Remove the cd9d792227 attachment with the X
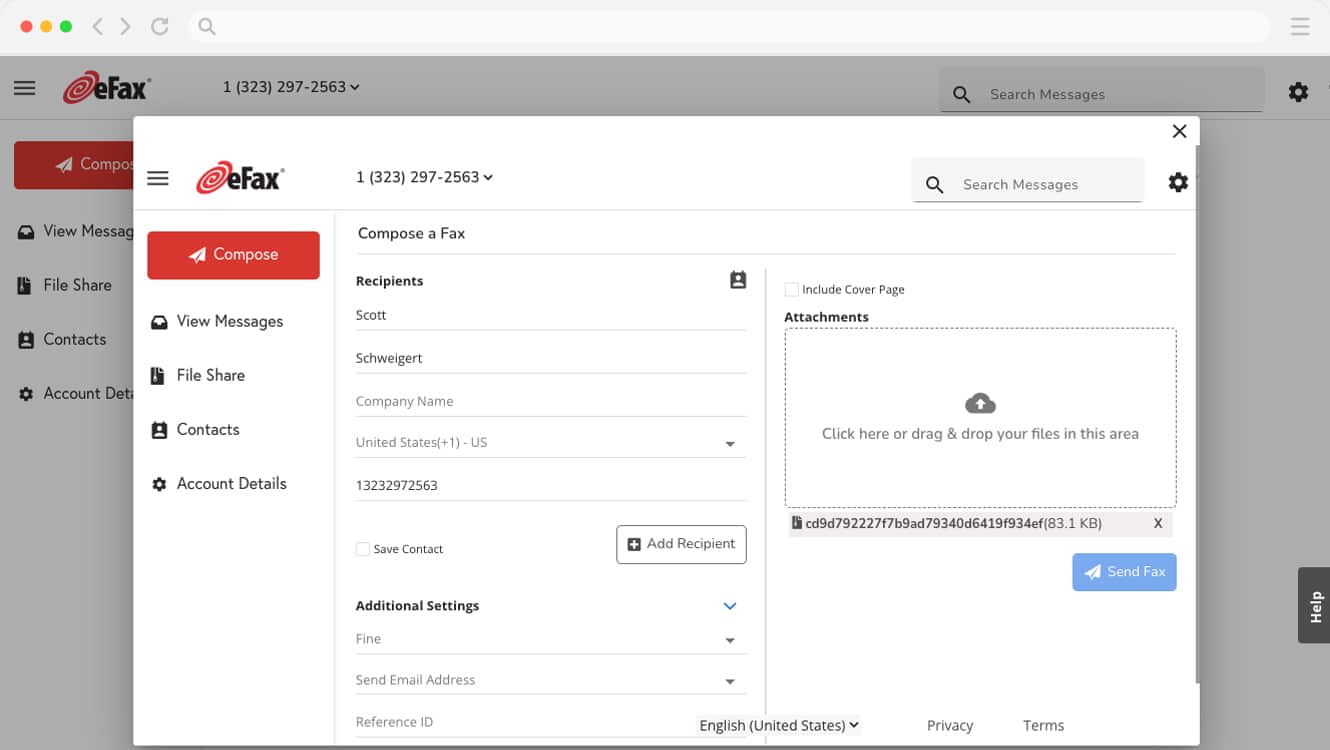Viewport: 1330px width, 750px height. 1157,523
